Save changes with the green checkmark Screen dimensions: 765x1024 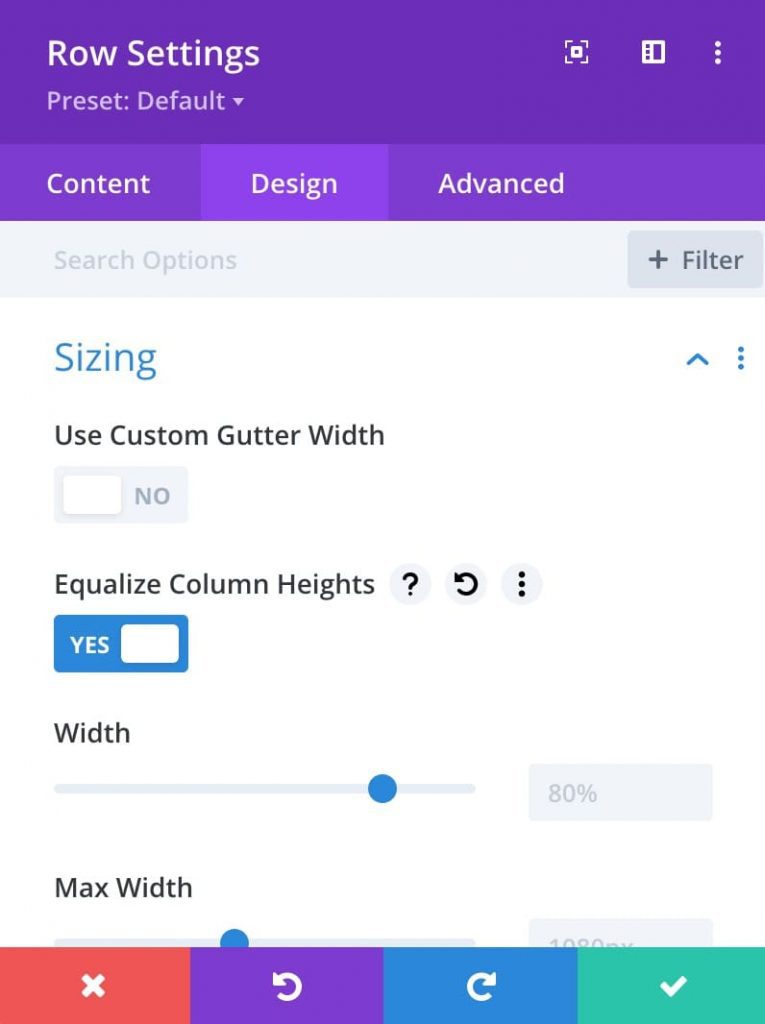click(x=673, y=986)
